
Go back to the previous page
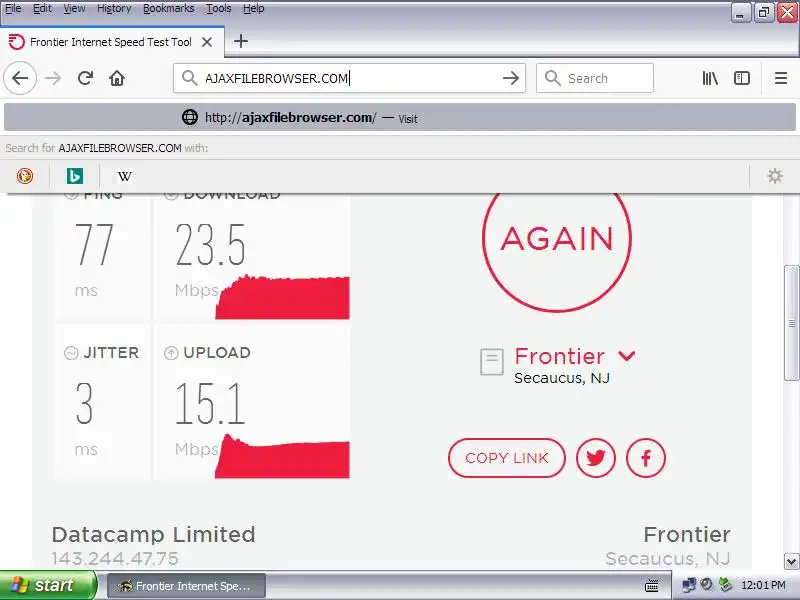20,78
